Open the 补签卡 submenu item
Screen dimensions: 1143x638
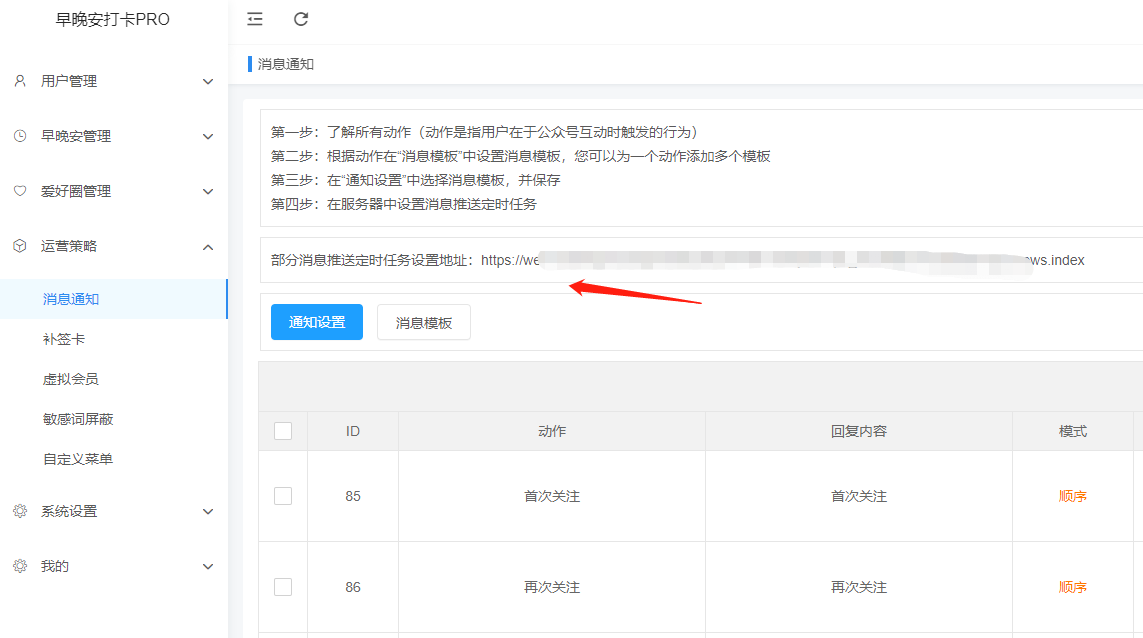pos(63,339)
